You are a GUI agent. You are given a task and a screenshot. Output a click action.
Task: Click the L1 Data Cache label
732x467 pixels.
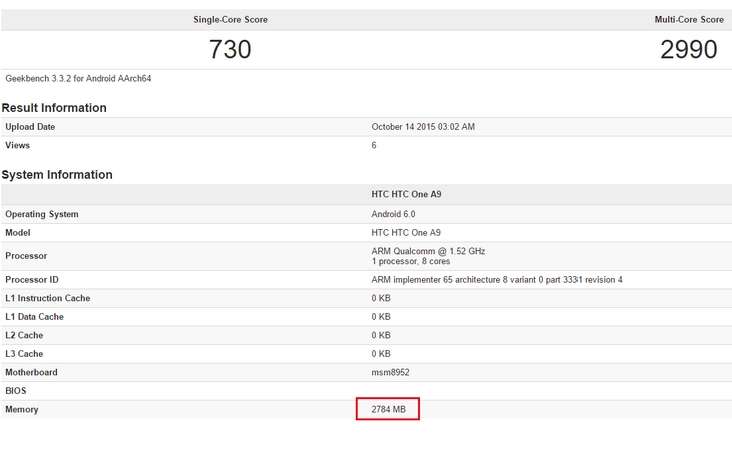pos(35,317)
